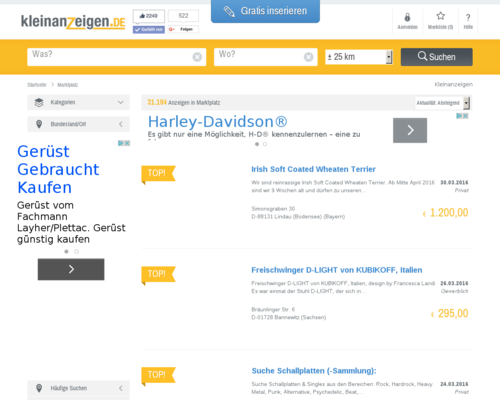Clear the Was? field with x icon
This screenshot has height=400, width=500.
click(x=197, y=57)
